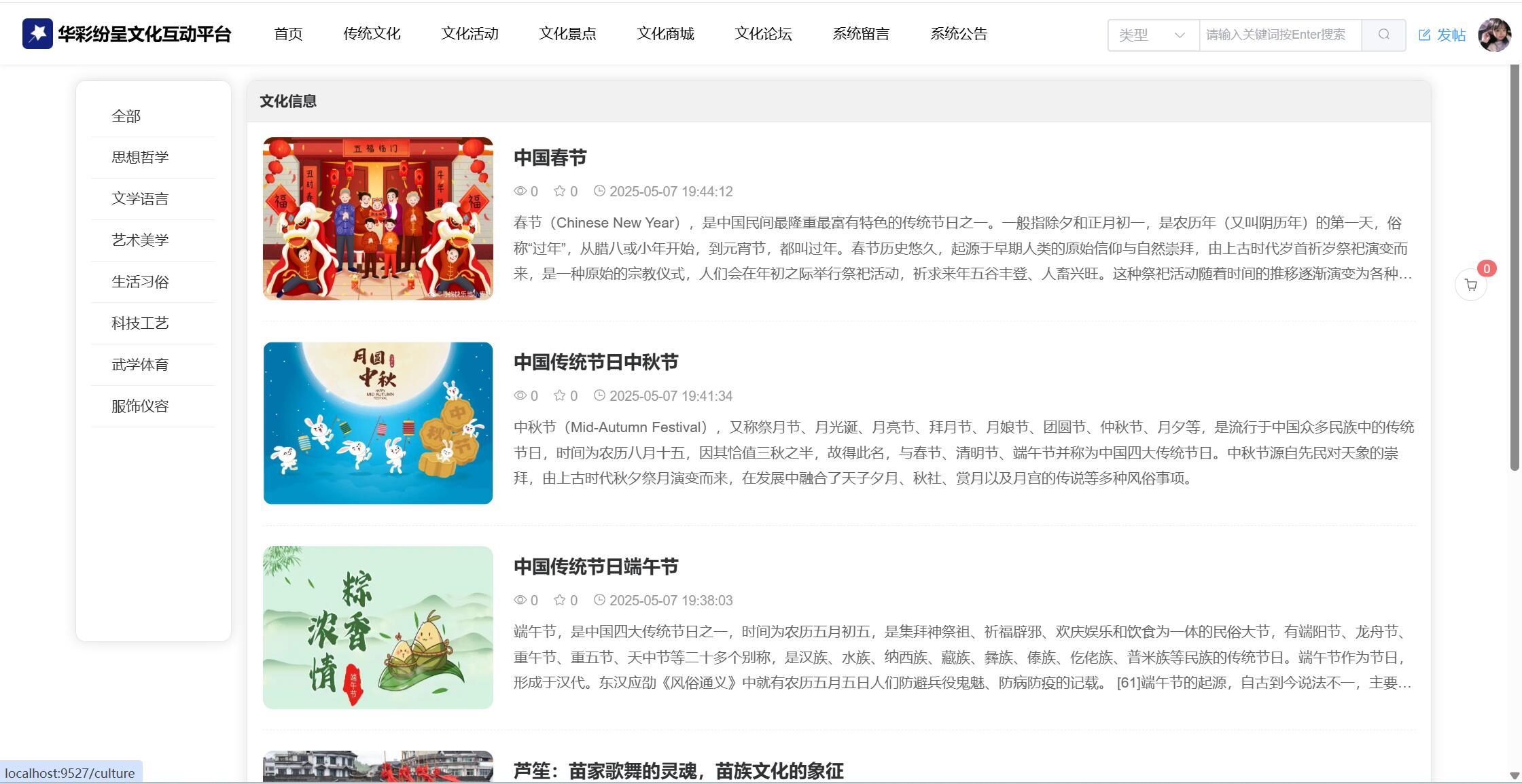
Task: Go to the 文化商城 menu item
Action: [x=665, y=34]
